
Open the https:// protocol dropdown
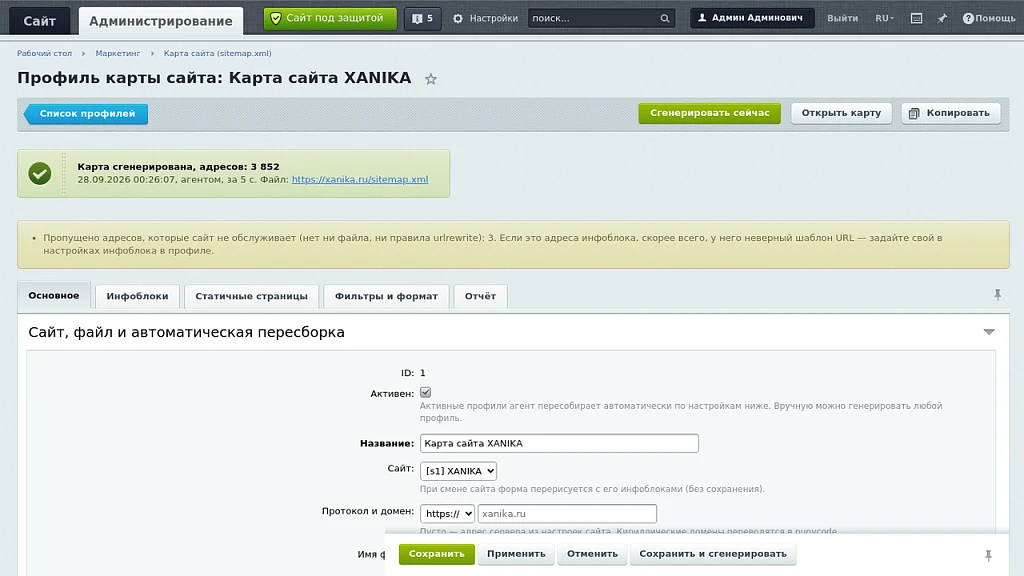447,514
